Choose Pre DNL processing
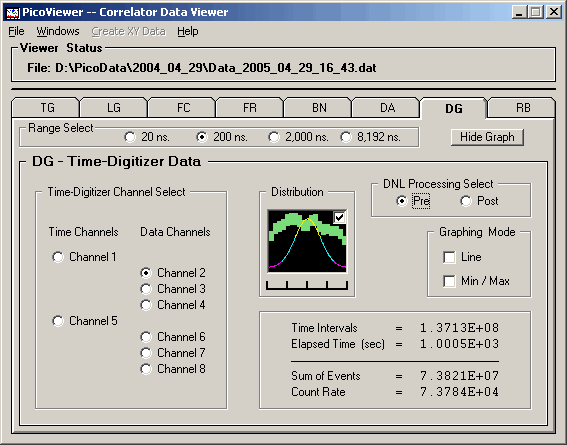The height and width of the screenshot is (445, 567). pos(413,201)
